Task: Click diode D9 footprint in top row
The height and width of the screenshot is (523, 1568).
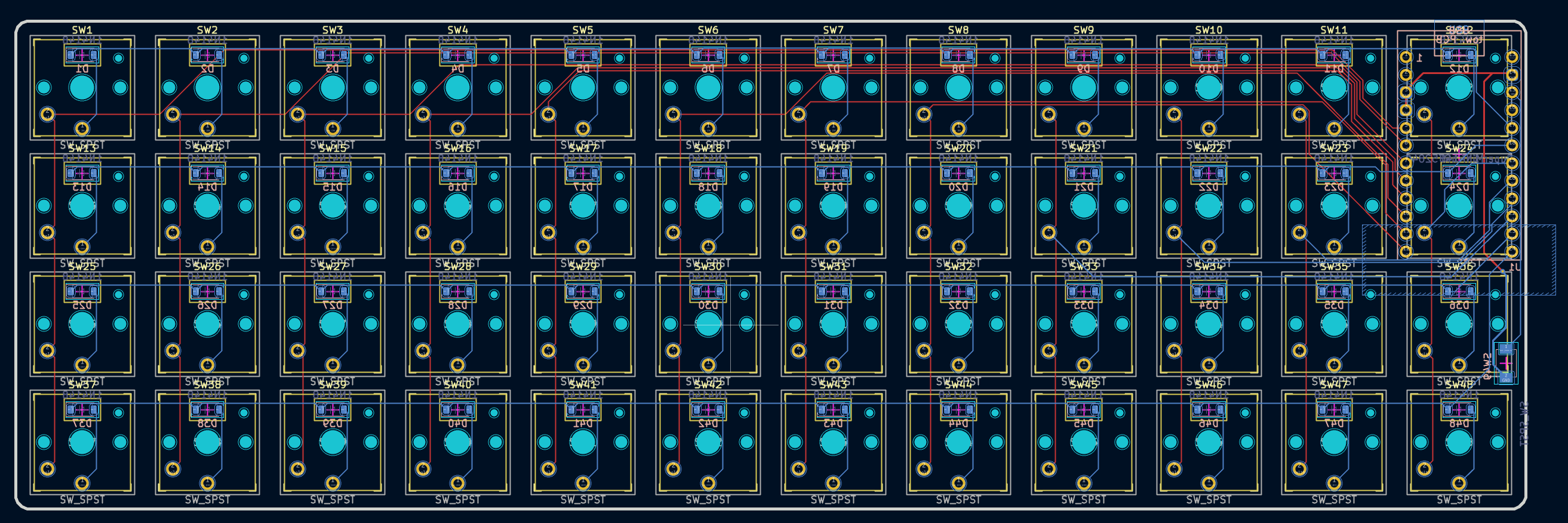Action: [x=1084, y=56]
